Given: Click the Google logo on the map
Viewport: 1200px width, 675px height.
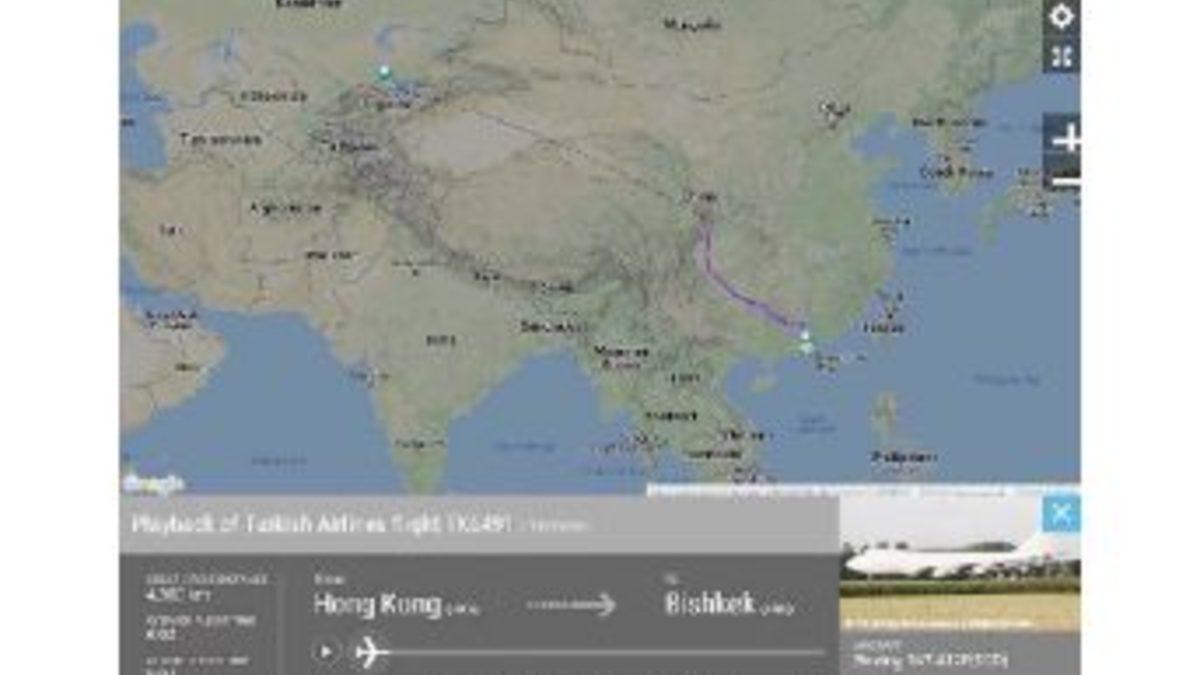Looking at the screenshot, I should (153, 483).
